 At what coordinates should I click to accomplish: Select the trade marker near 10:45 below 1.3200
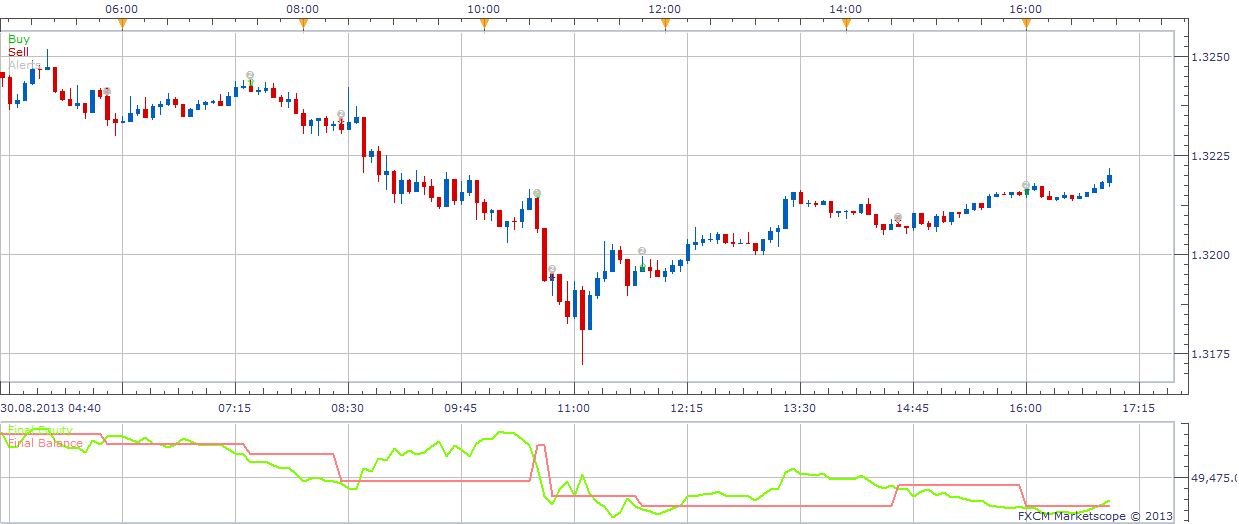pyautogui.click(x=552, y=270)
